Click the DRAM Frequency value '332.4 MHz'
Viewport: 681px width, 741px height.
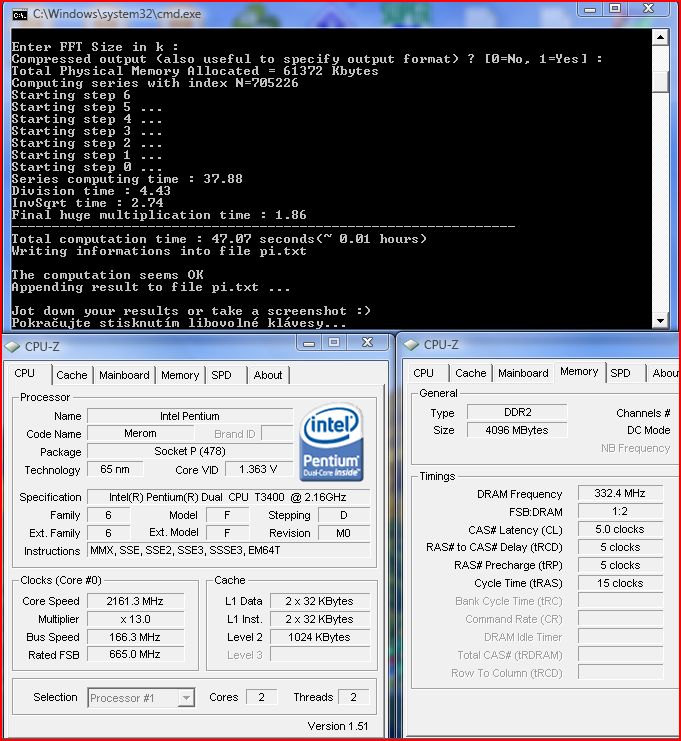point(620,493)
